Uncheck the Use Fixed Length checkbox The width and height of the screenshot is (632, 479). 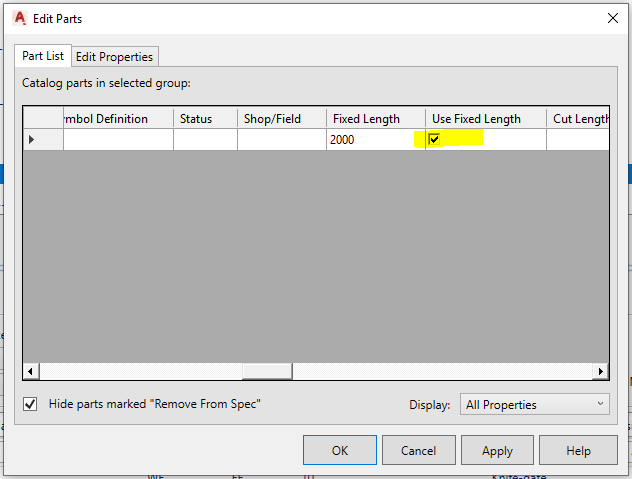tap(434, 140)
